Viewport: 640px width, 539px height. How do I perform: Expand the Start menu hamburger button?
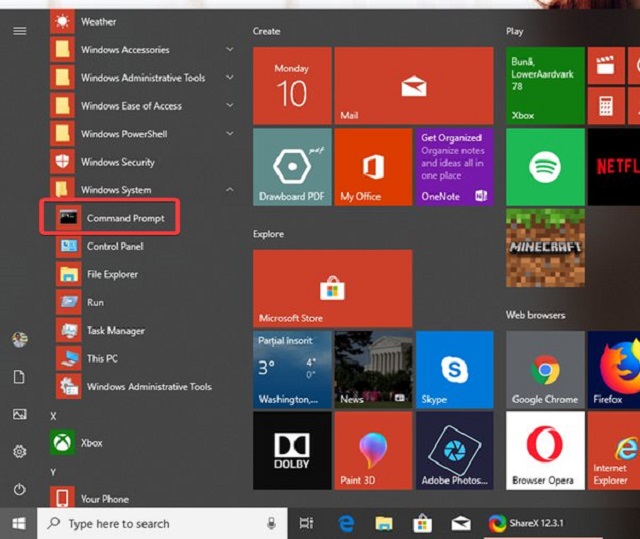[x=20, y=31]
